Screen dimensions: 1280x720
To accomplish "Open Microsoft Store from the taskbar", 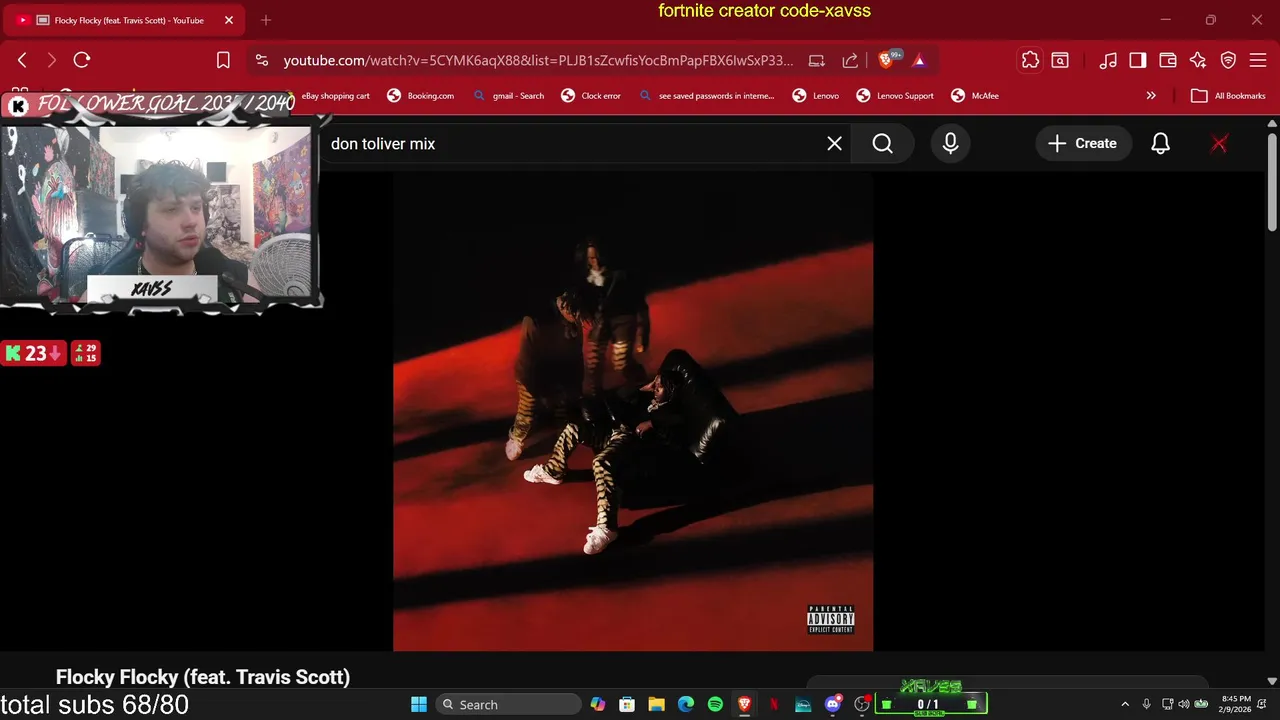I will click(x=627, y=704).
